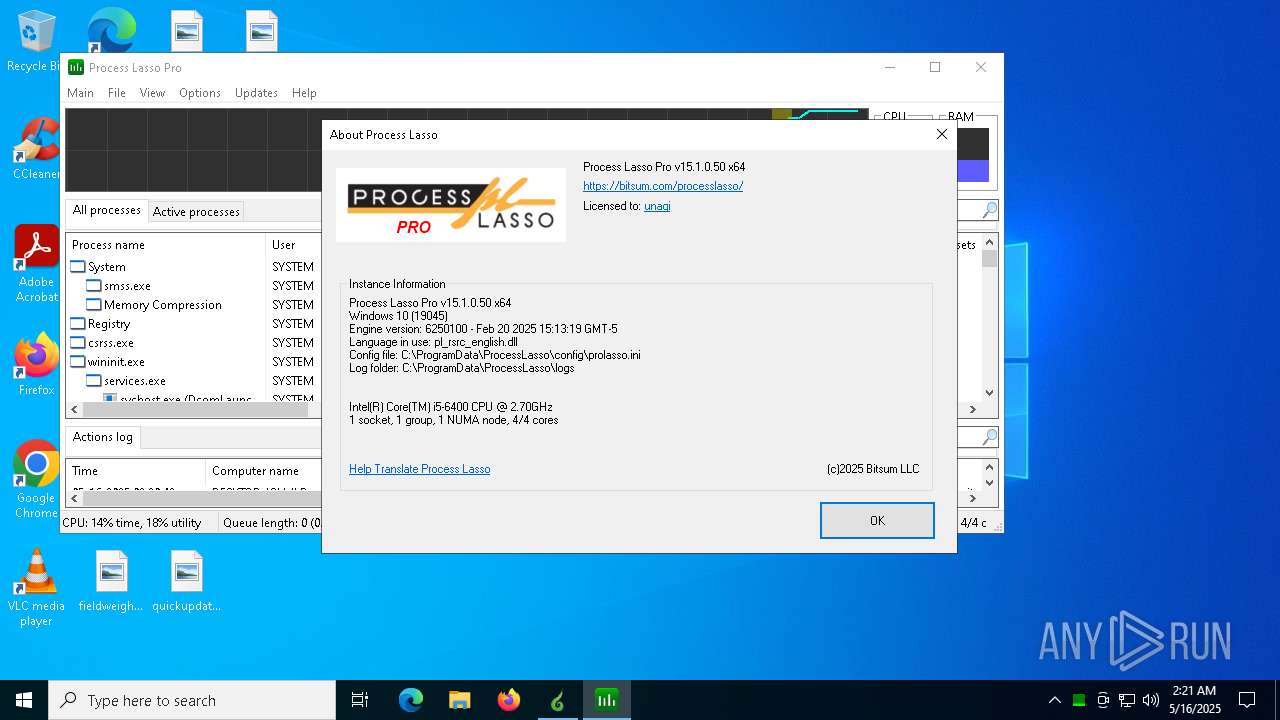
Task: Click the Windows Start button
Action: (24, 700)
